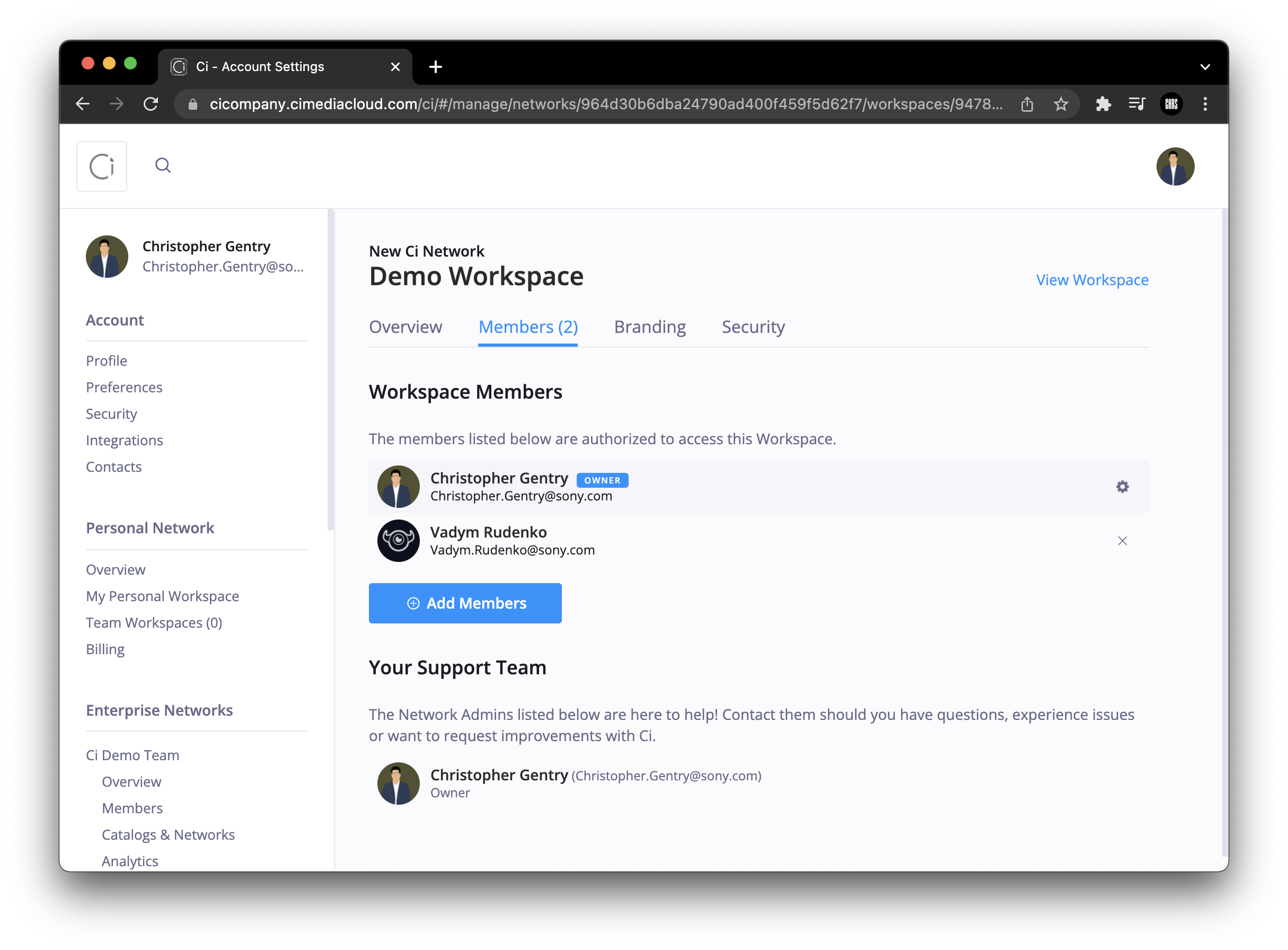Open the workspace Security tab
Screen dimensions: 1288x950
coord(753,327)
